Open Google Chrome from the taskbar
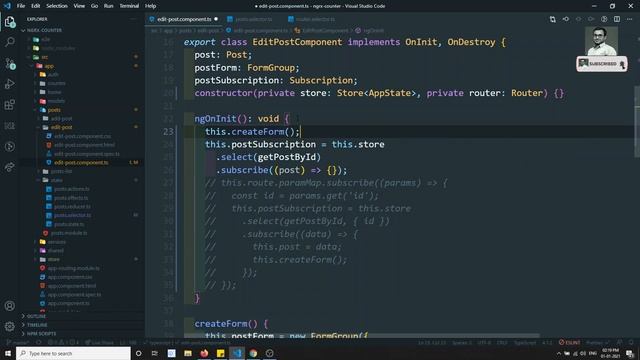 click(253, 353)
